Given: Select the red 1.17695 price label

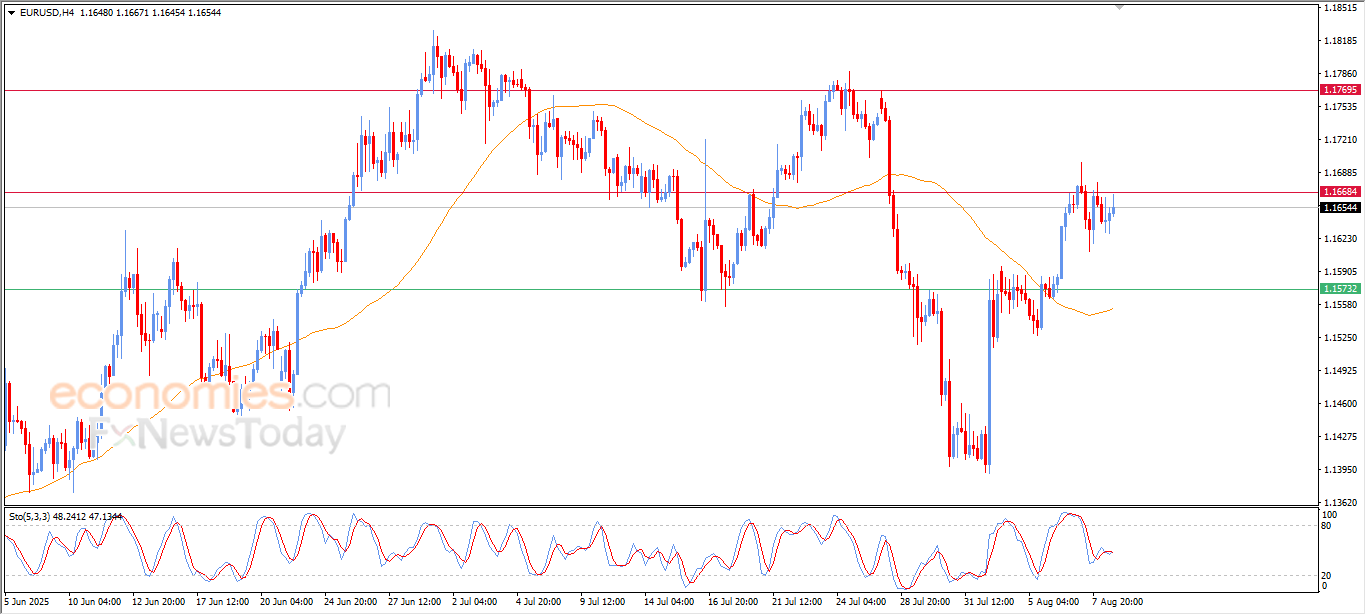Looking at the screenshot, I should pyautogui.click(x=1340, y=90).
